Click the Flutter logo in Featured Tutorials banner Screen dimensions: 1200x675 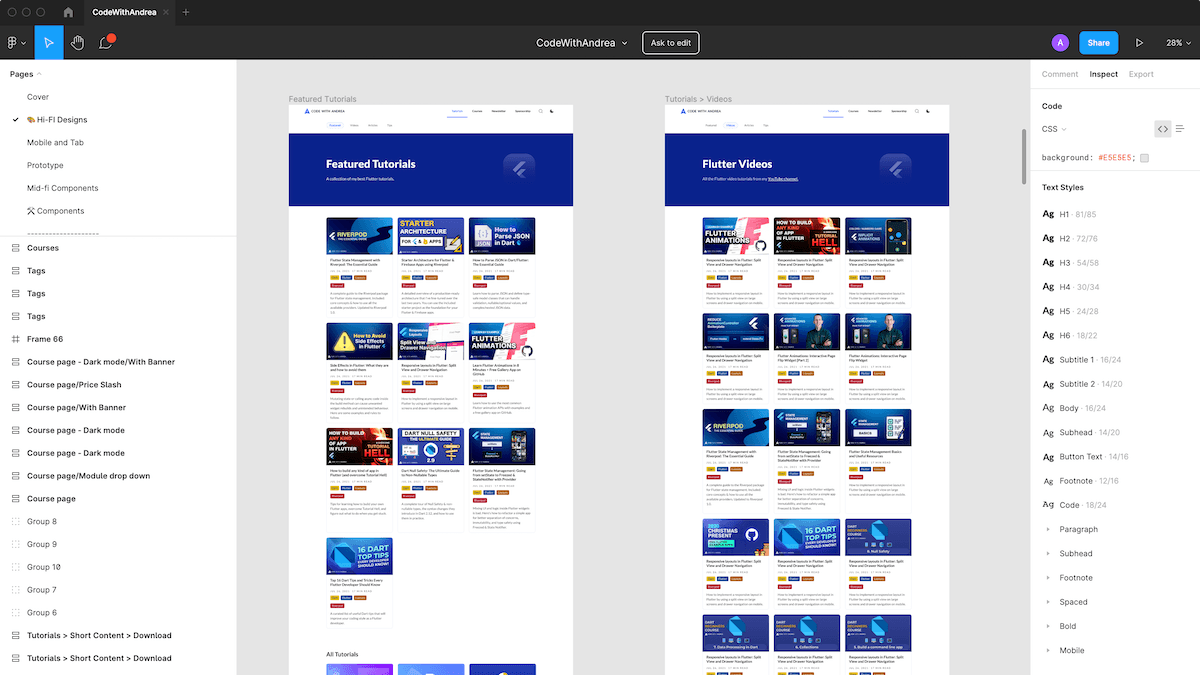tap(518, 169)
